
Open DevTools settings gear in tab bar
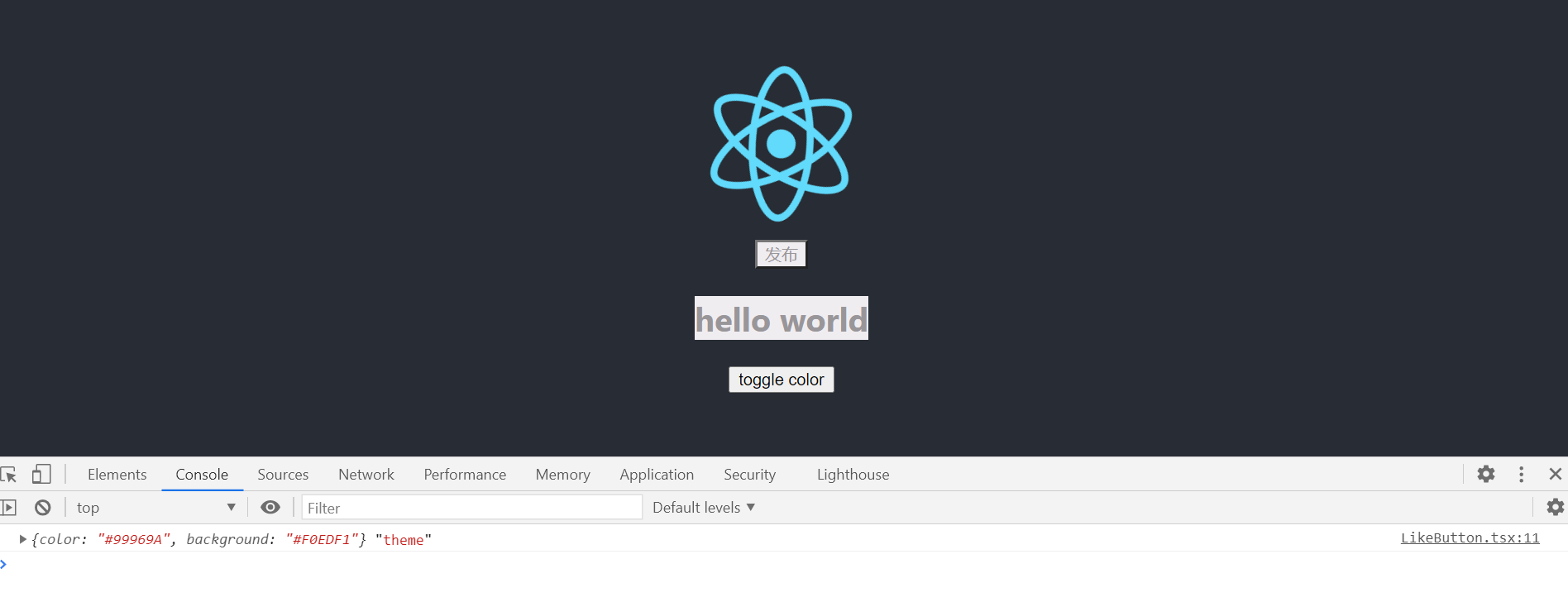[1486, 474]
